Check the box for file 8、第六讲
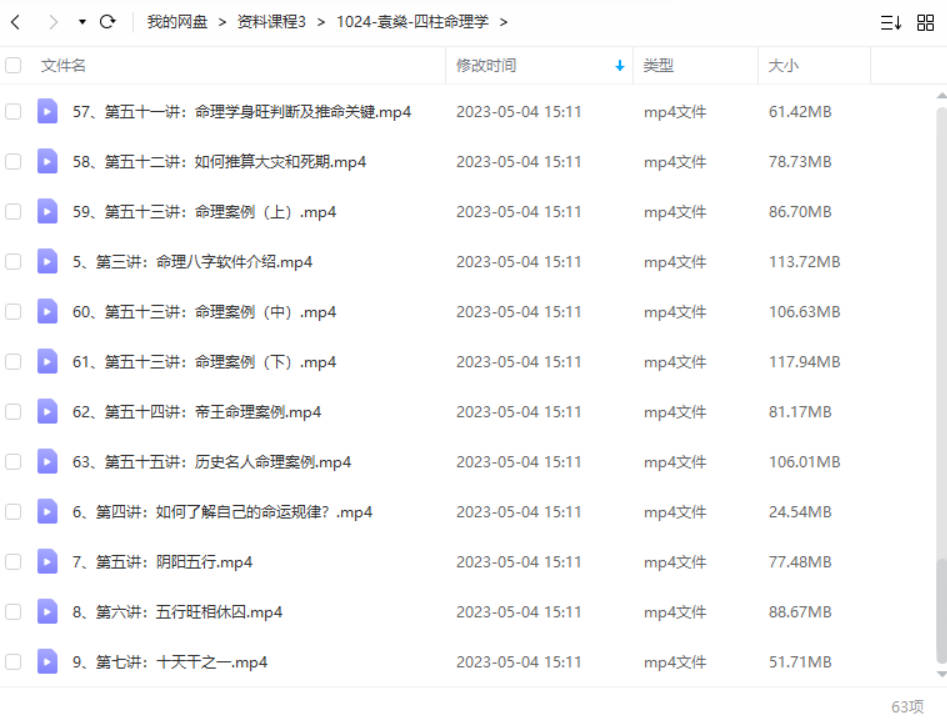 click(x=13, y=612)
